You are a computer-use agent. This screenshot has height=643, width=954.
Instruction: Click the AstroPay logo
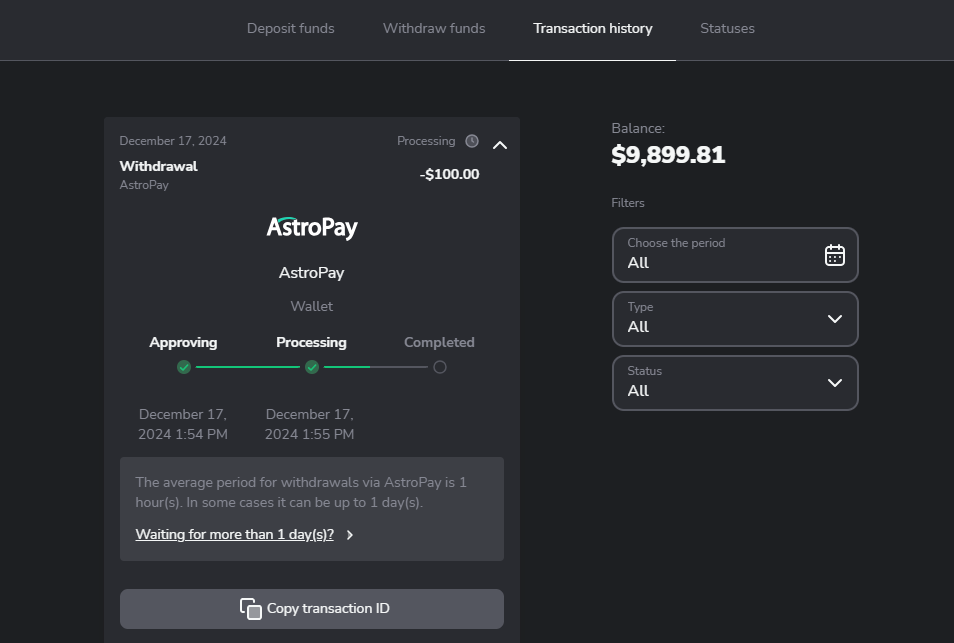point(312,227)
